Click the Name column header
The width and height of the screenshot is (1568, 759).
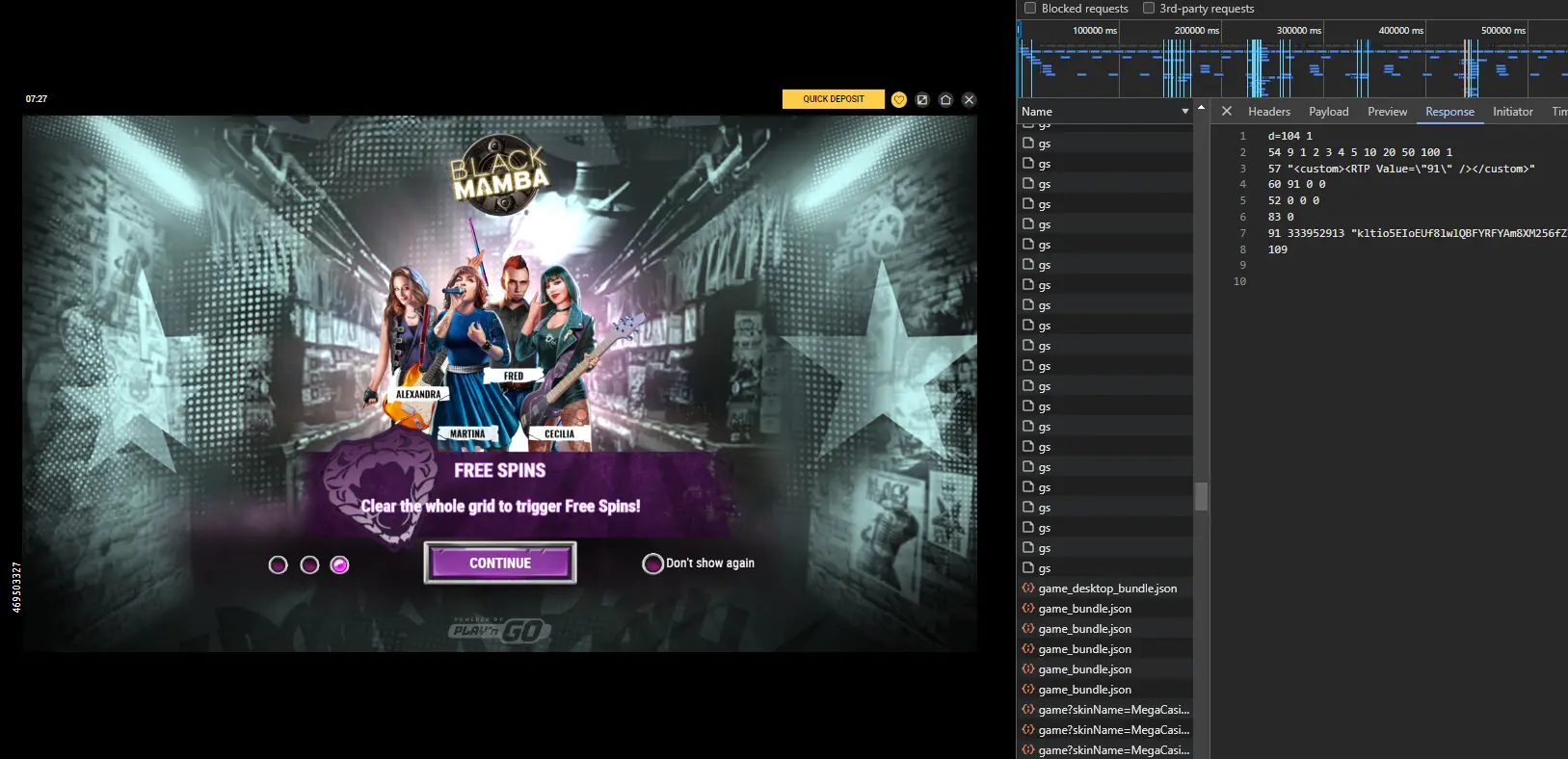point(1104,112)
